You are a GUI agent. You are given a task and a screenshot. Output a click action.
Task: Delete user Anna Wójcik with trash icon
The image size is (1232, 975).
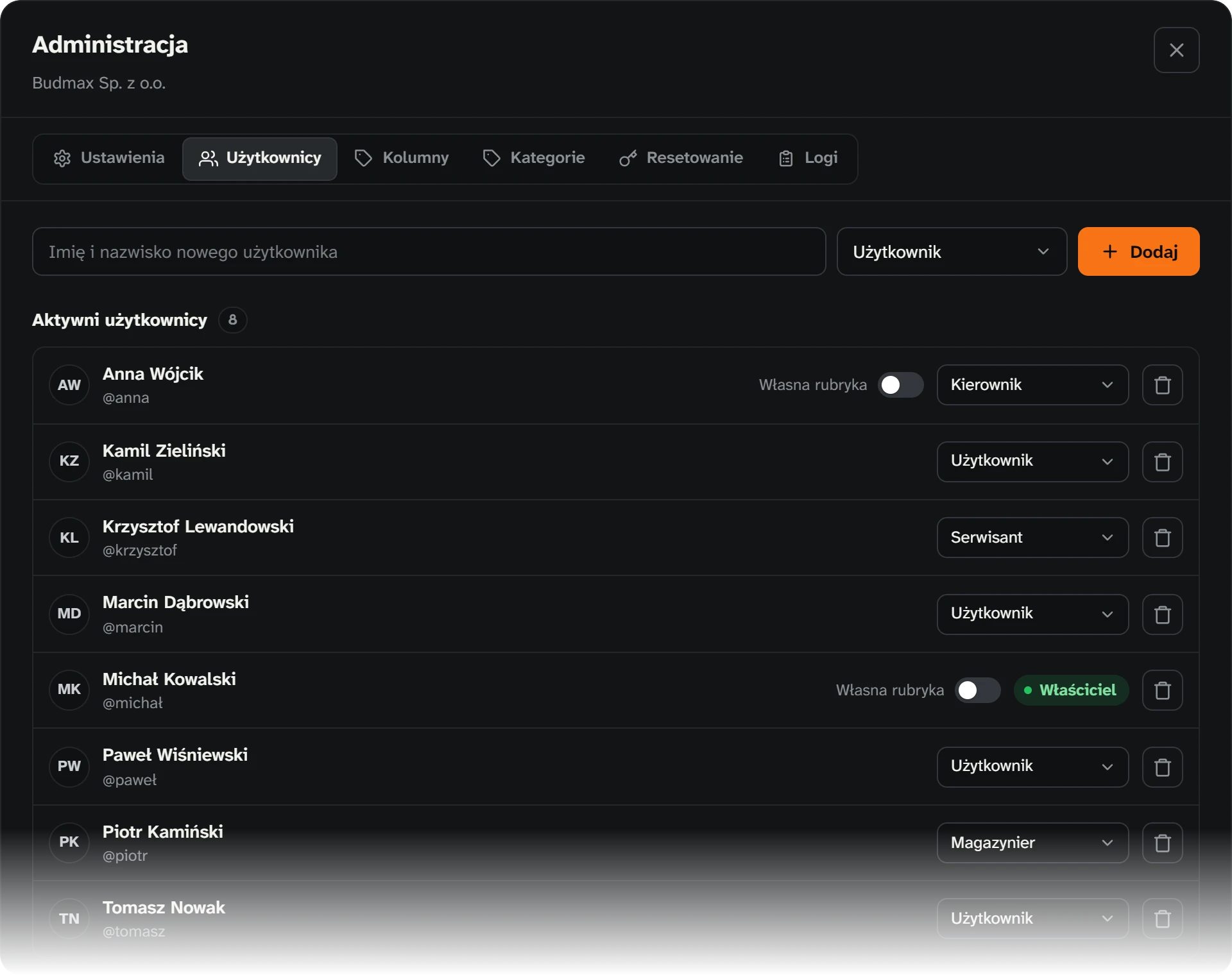pos(1162,385)
